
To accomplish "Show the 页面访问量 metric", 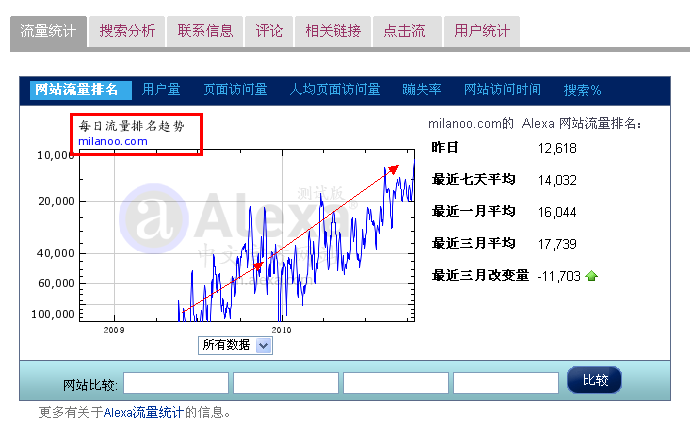I will (x=235, y=90).
